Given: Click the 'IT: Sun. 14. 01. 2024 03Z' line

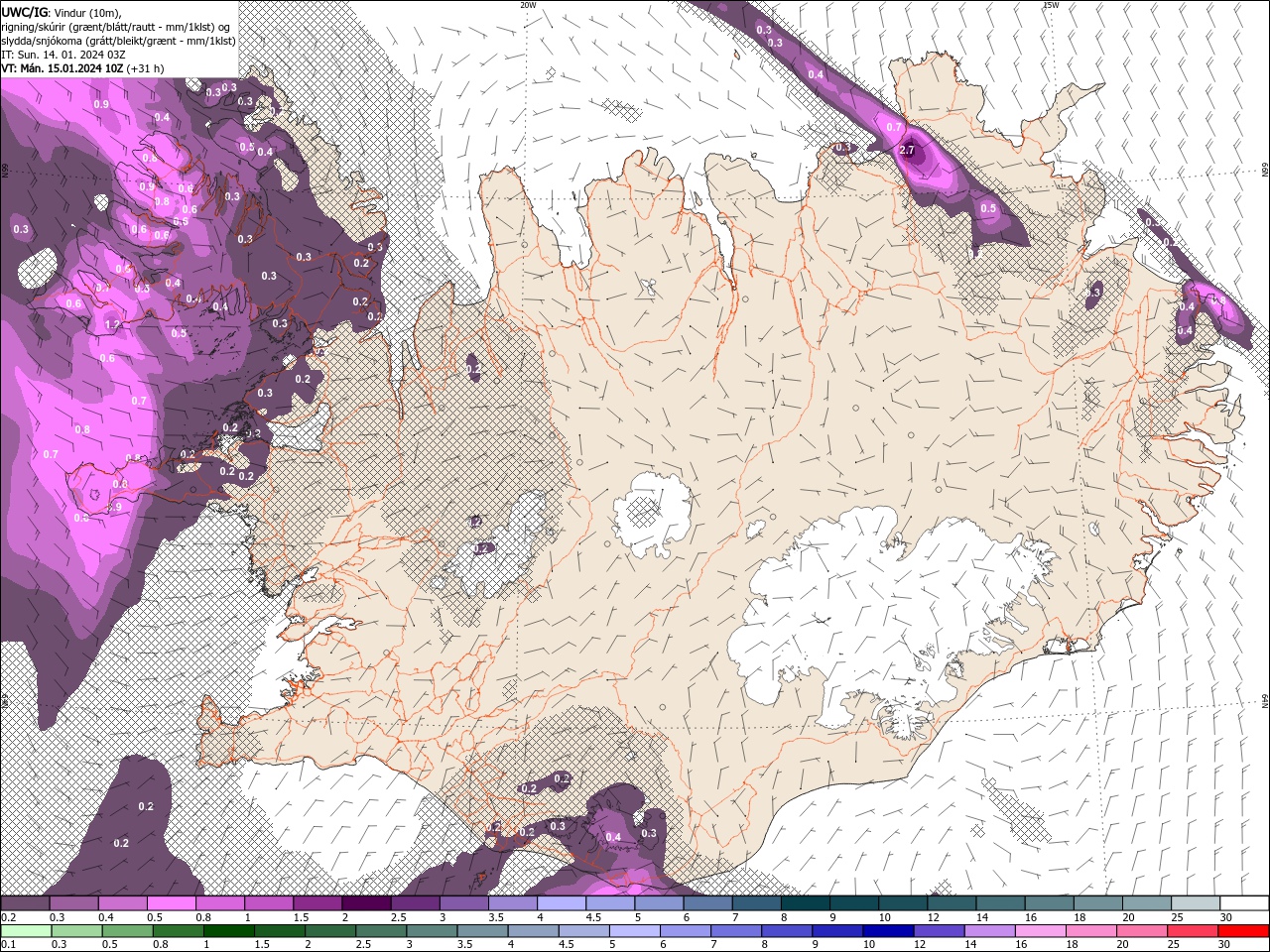Looking at the screenshot, I should pyautogui.click(x=62, y=55).
